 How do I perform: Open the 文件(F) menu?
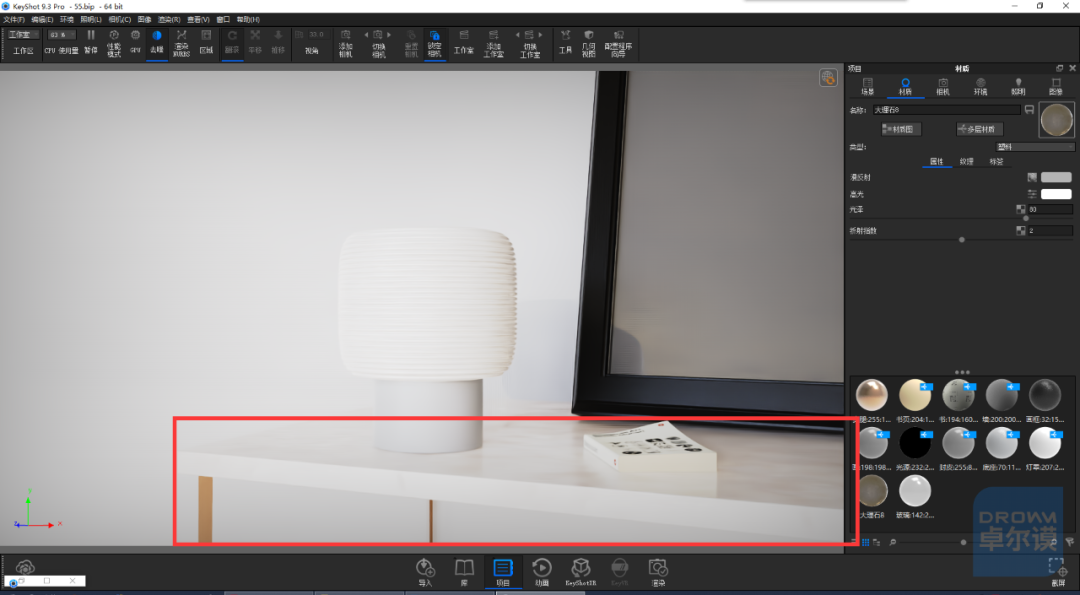click(x=14, y=19)
